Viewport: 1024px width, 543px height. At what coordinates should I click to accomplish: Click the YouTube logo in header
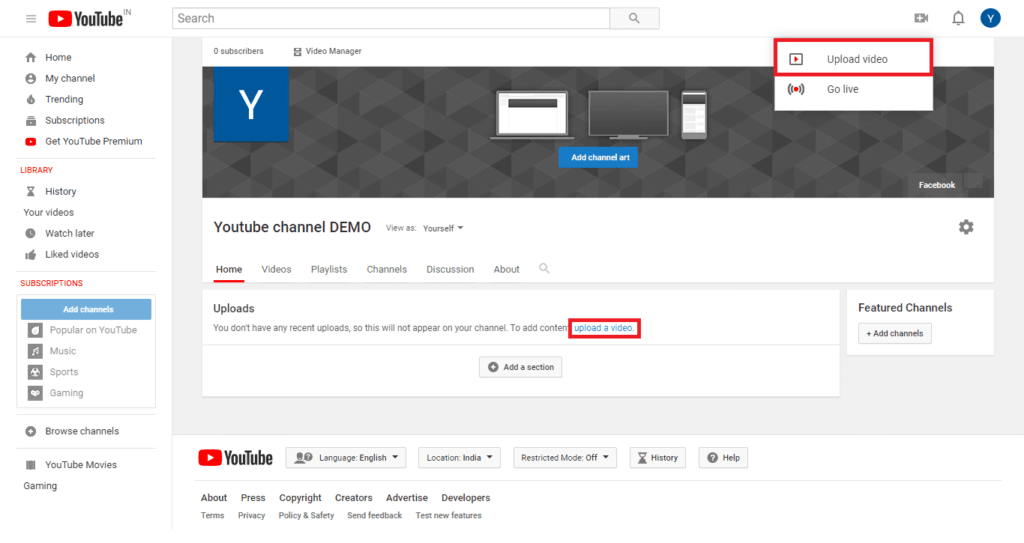pyautogui.click(x=86, y=19)
